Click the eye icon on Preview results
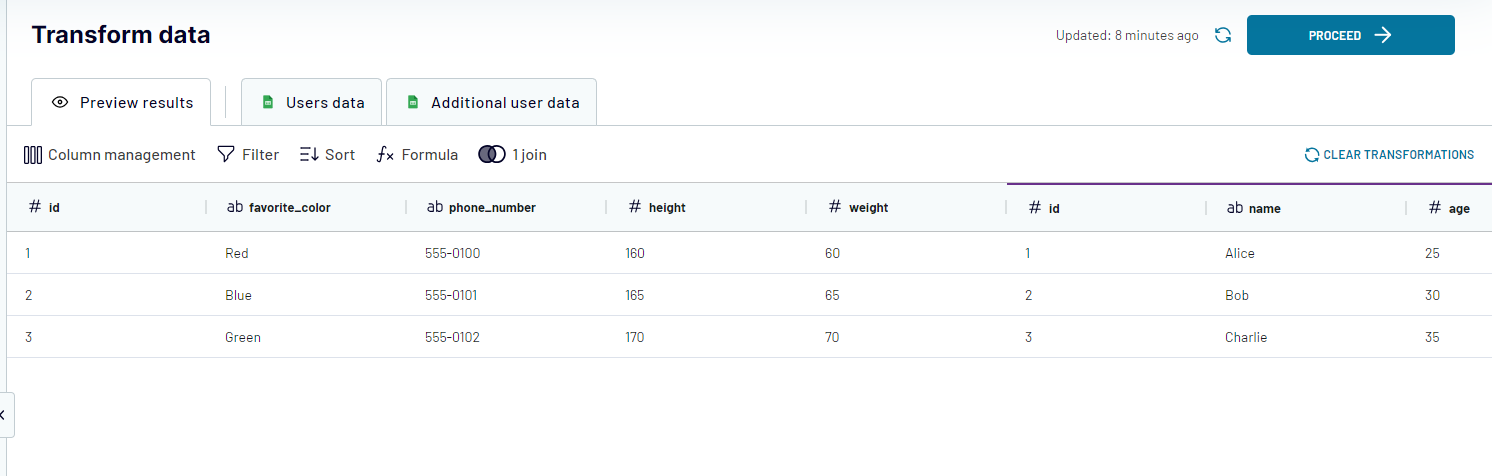This screenshot has width=1492, height=476. 60,103
